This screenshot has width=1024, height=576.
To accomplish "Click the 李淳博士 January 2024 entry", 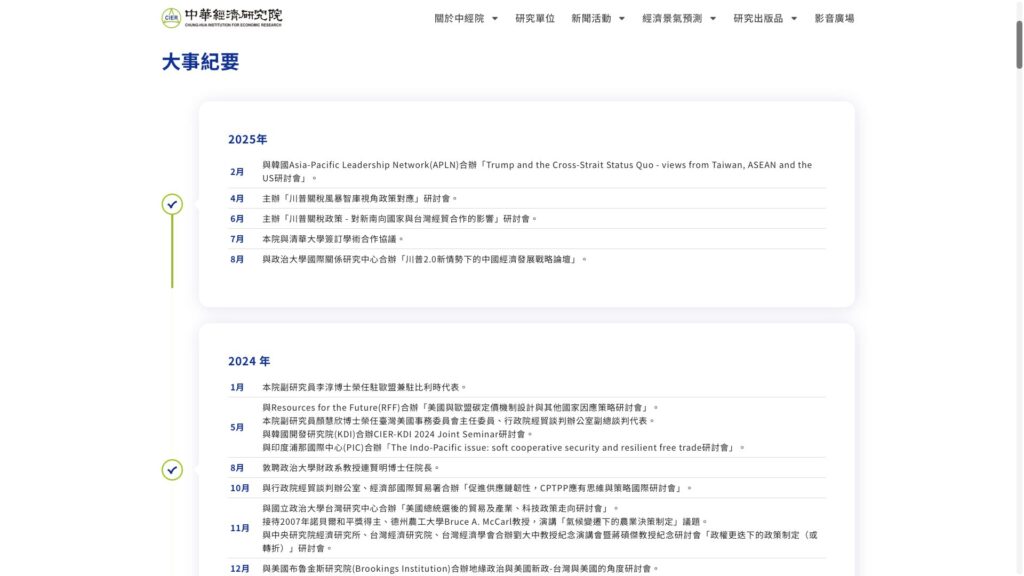I will (x=364, y=387).
